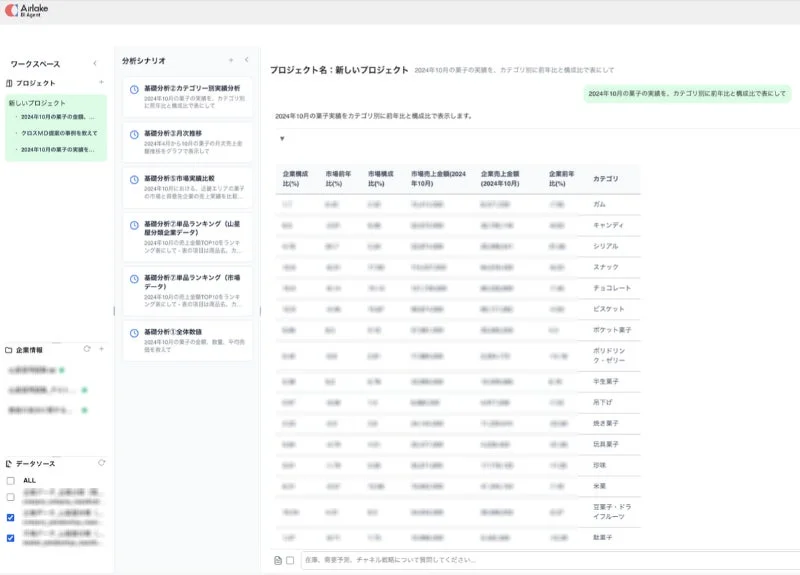Open chat 2024年10月の菓子の金額
The image size is (800, 575).
coord(57,117)
